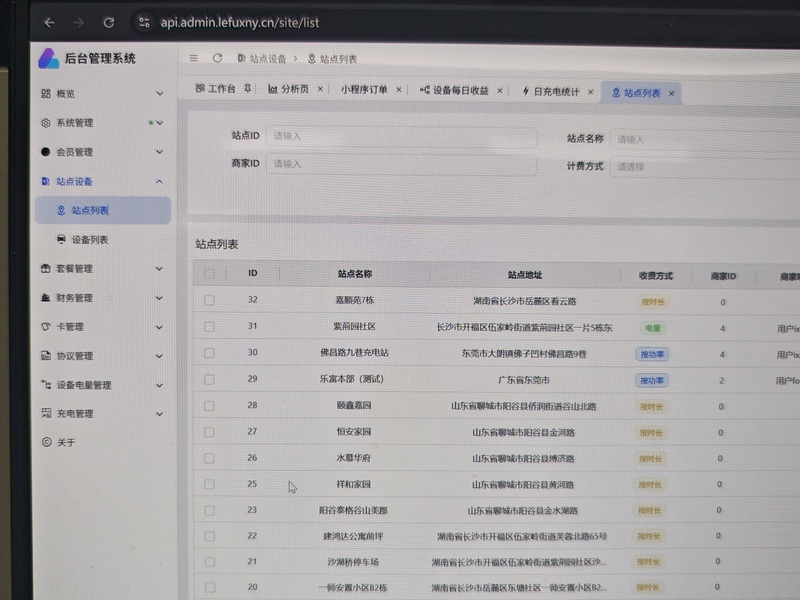Focus the 站点名称 input field
Image resolution: width=800 pixels, height=600 pixels.
click(x=705, y=139)
